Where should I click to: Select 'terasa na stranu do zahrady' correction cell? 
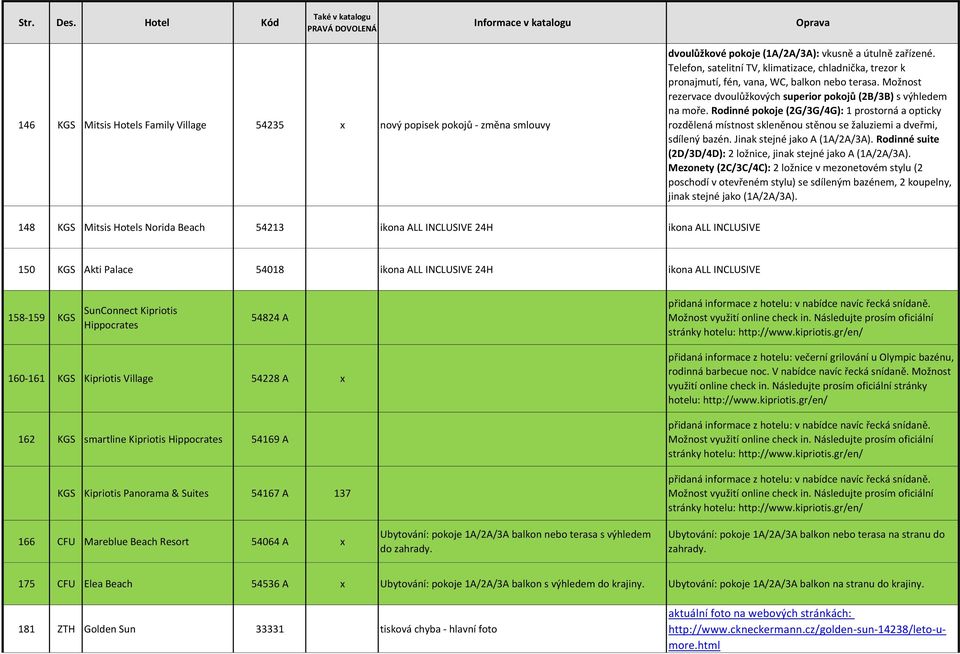(812, 541)
